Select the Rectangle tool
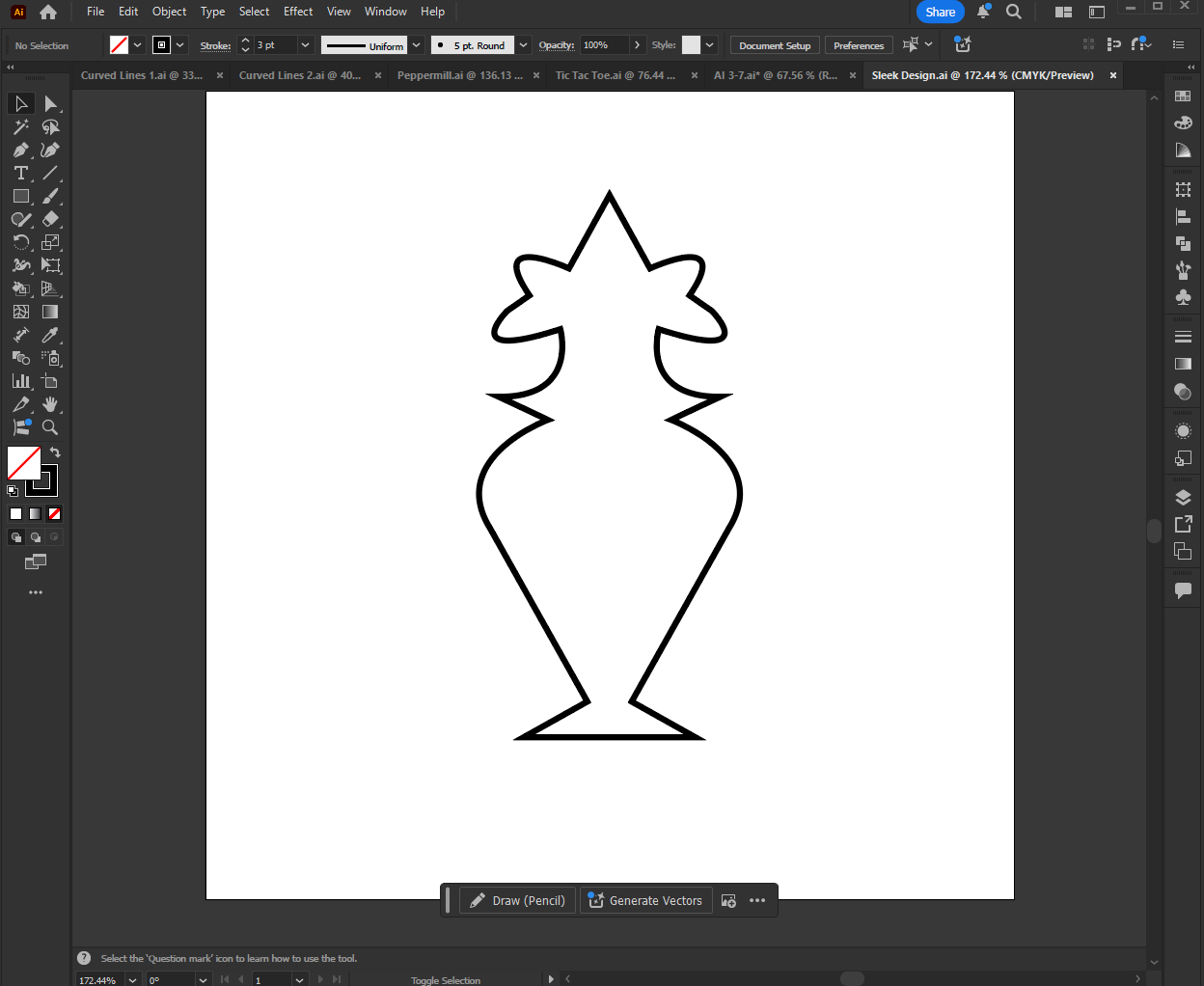Image resolution: width=1204 pixels, height=986 pixels. [x=20, y=196]
